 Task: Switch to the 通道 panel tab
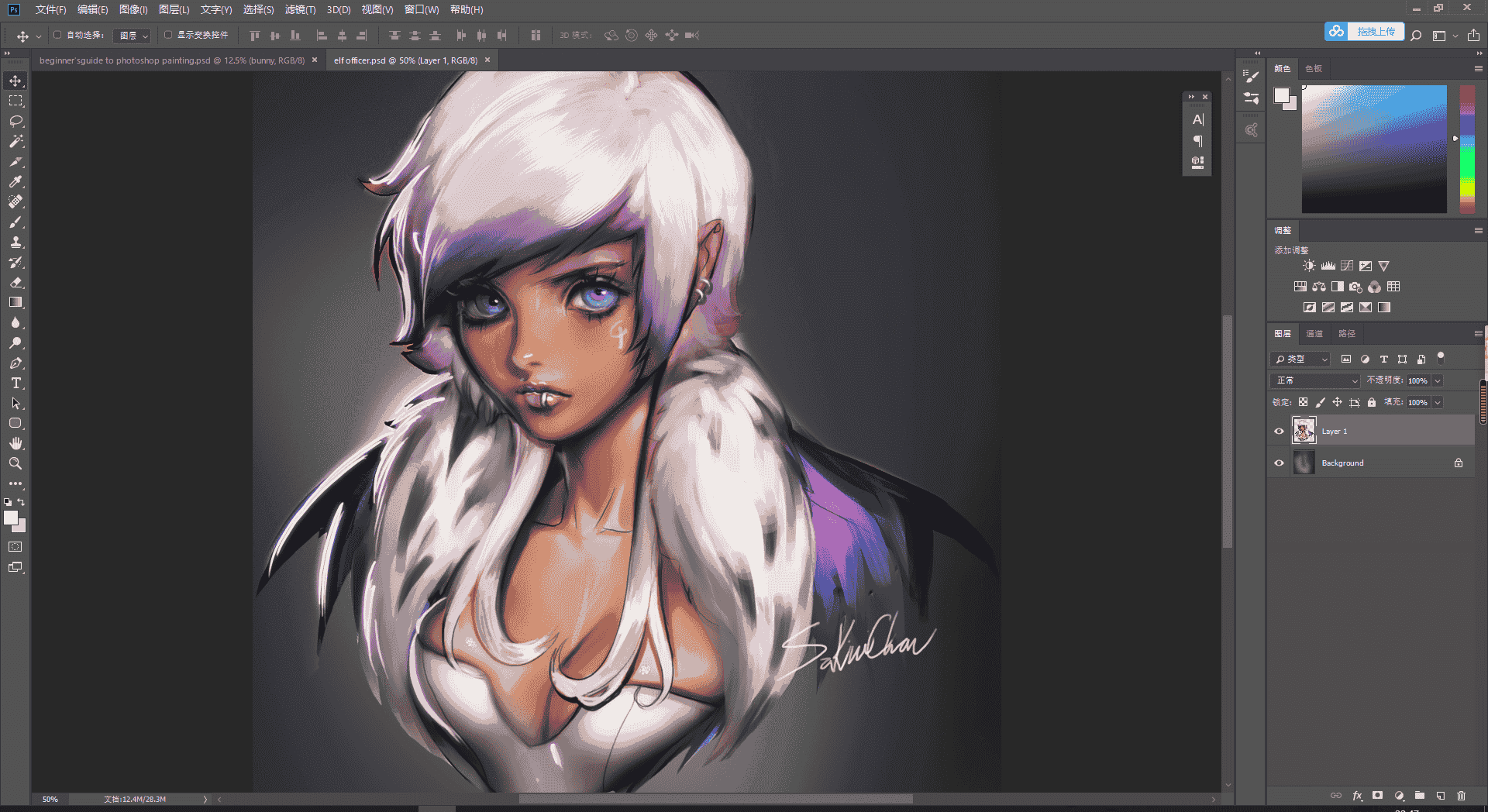pos(1314,333)
